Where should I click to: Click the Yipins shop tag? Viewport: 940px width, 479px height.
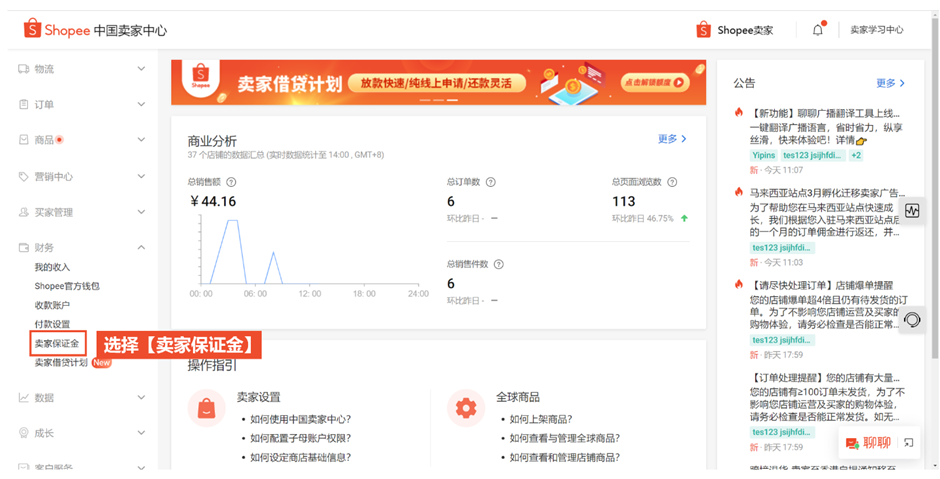pyautogui.click(x=764, y=155)
